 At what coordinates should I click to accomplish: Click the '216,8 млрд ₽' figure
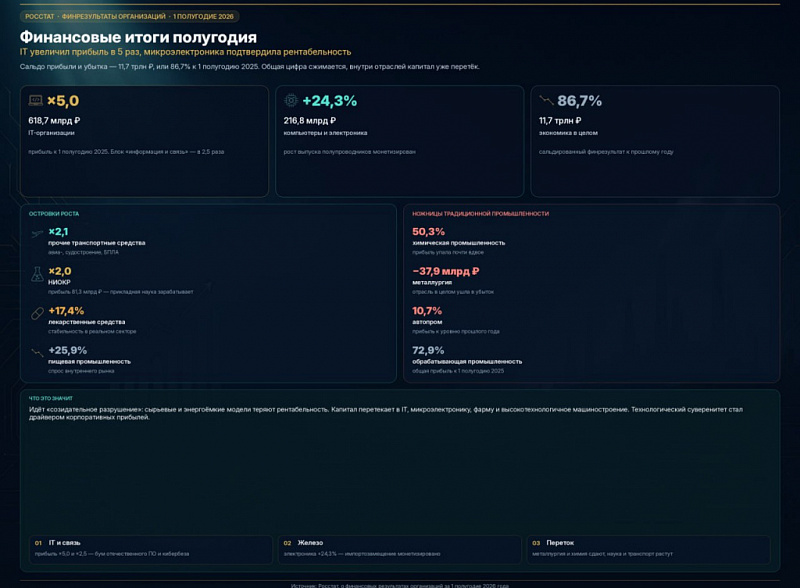[310, 121]
